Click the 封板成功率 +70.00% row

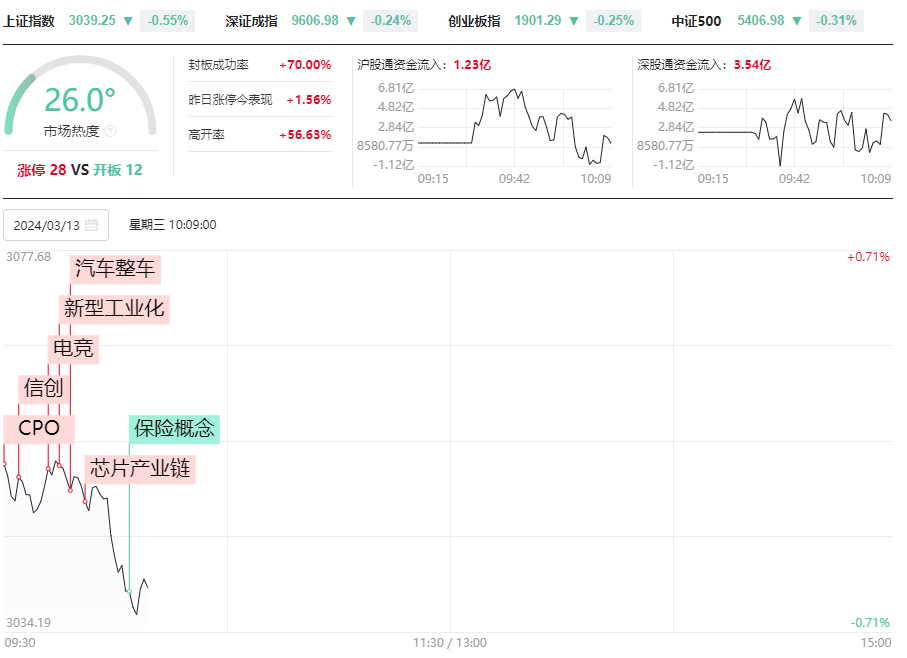pos(260,65)
